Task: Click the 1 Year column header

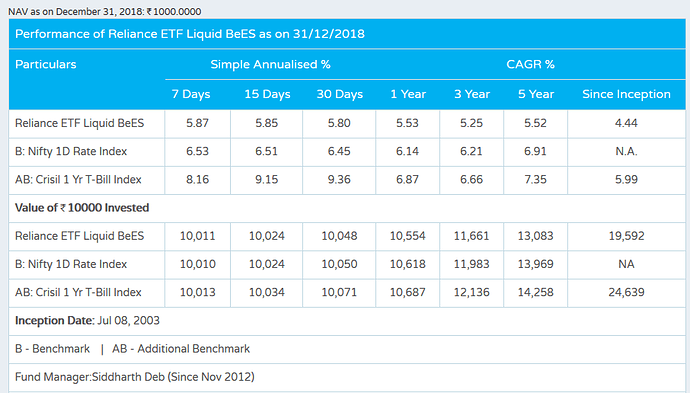Action: [x=408, y=94]
